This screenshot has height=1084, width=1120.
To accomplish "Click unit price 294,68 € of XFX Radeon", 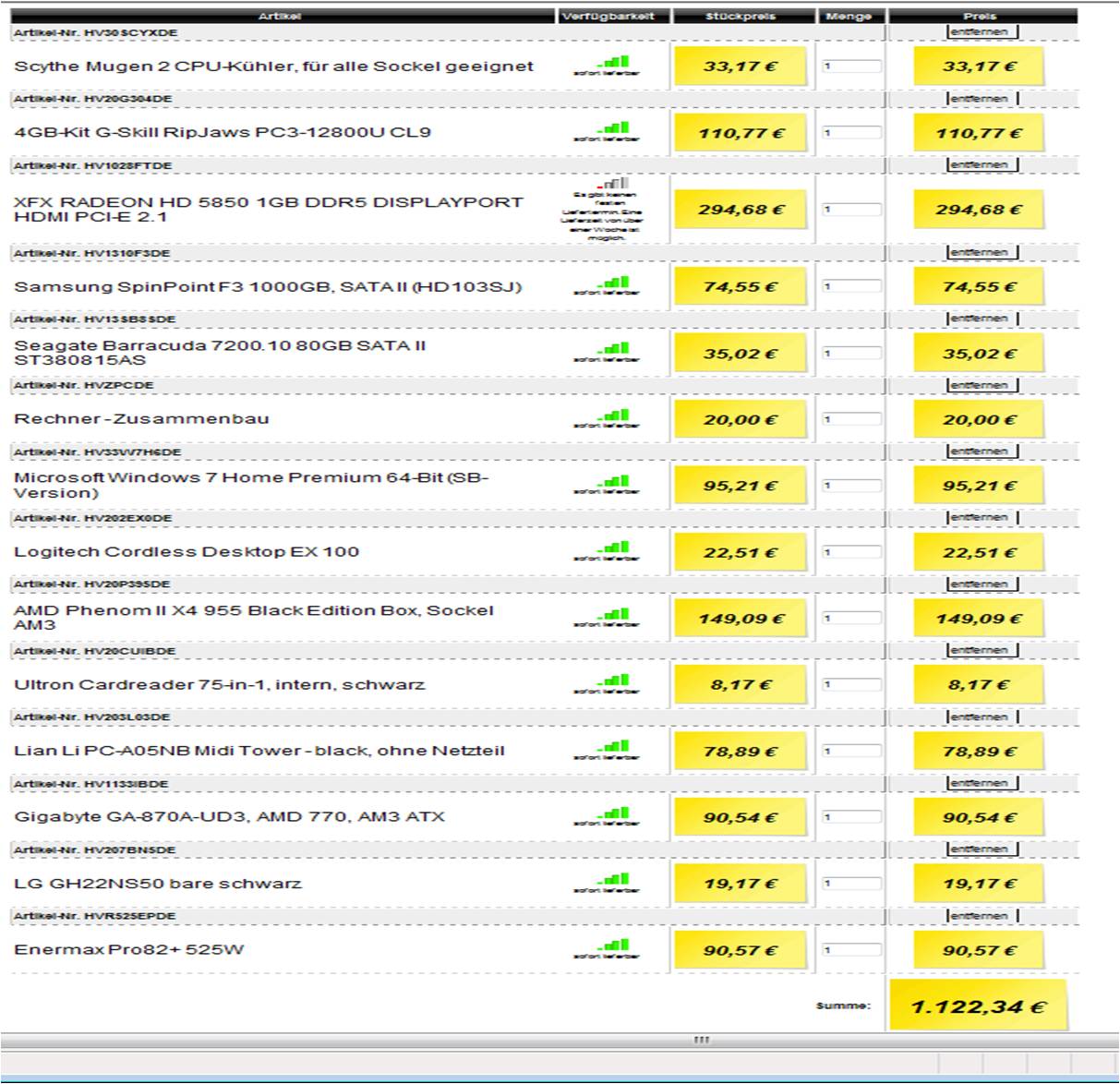I will (x=741, y=210).
